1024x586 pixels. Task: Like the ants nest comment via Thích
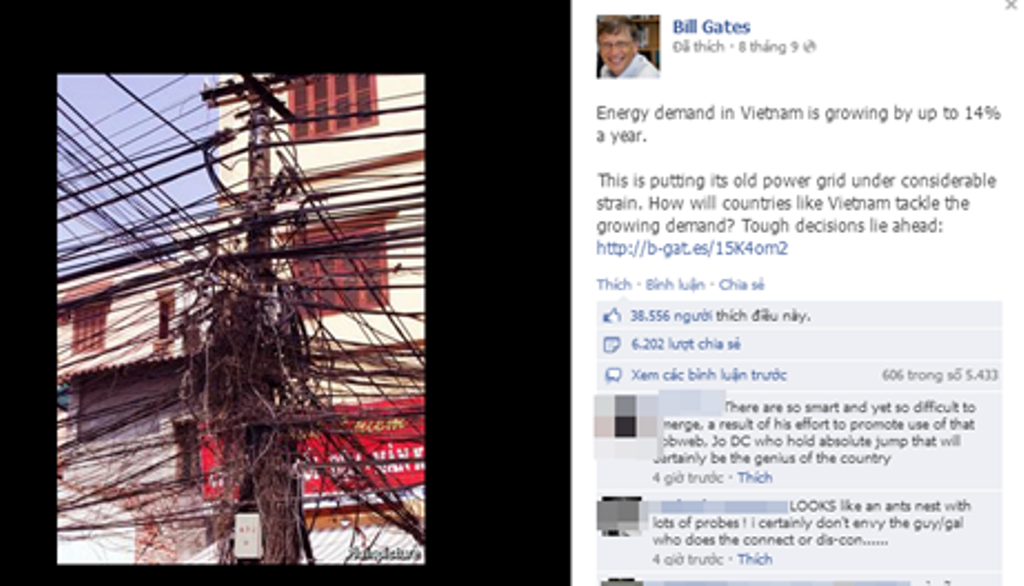tap(754, 559)
